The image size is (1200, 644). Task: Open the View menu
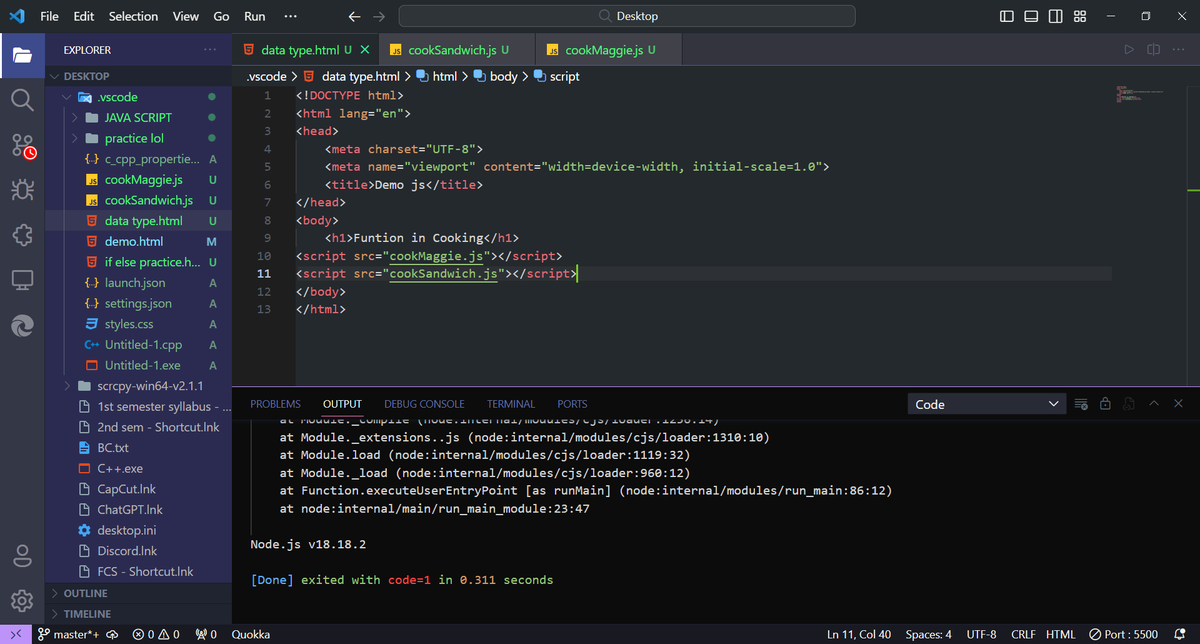tap(186, 16)
